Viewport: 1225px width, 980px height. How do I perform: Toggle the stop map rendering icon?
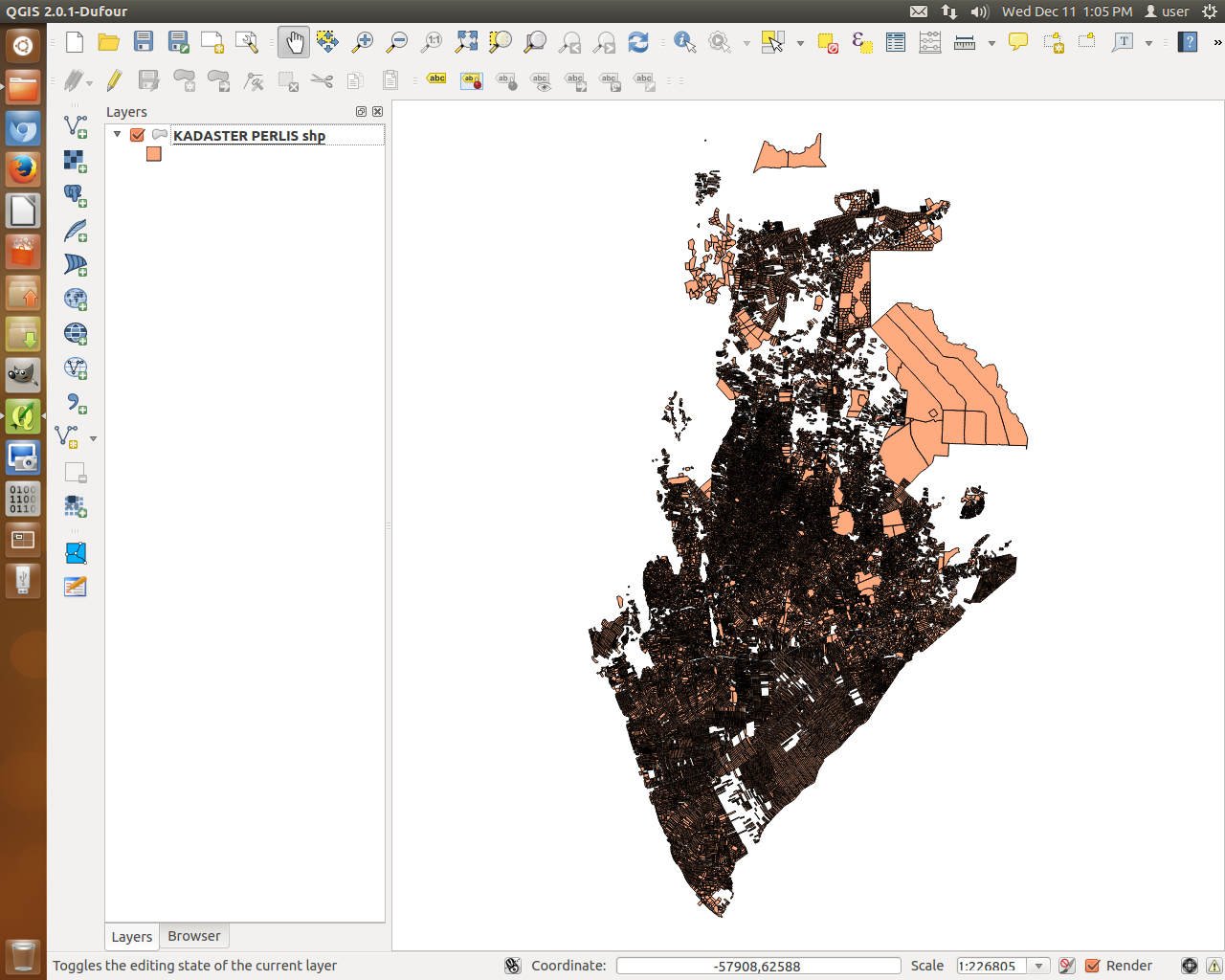[1066, 966]
